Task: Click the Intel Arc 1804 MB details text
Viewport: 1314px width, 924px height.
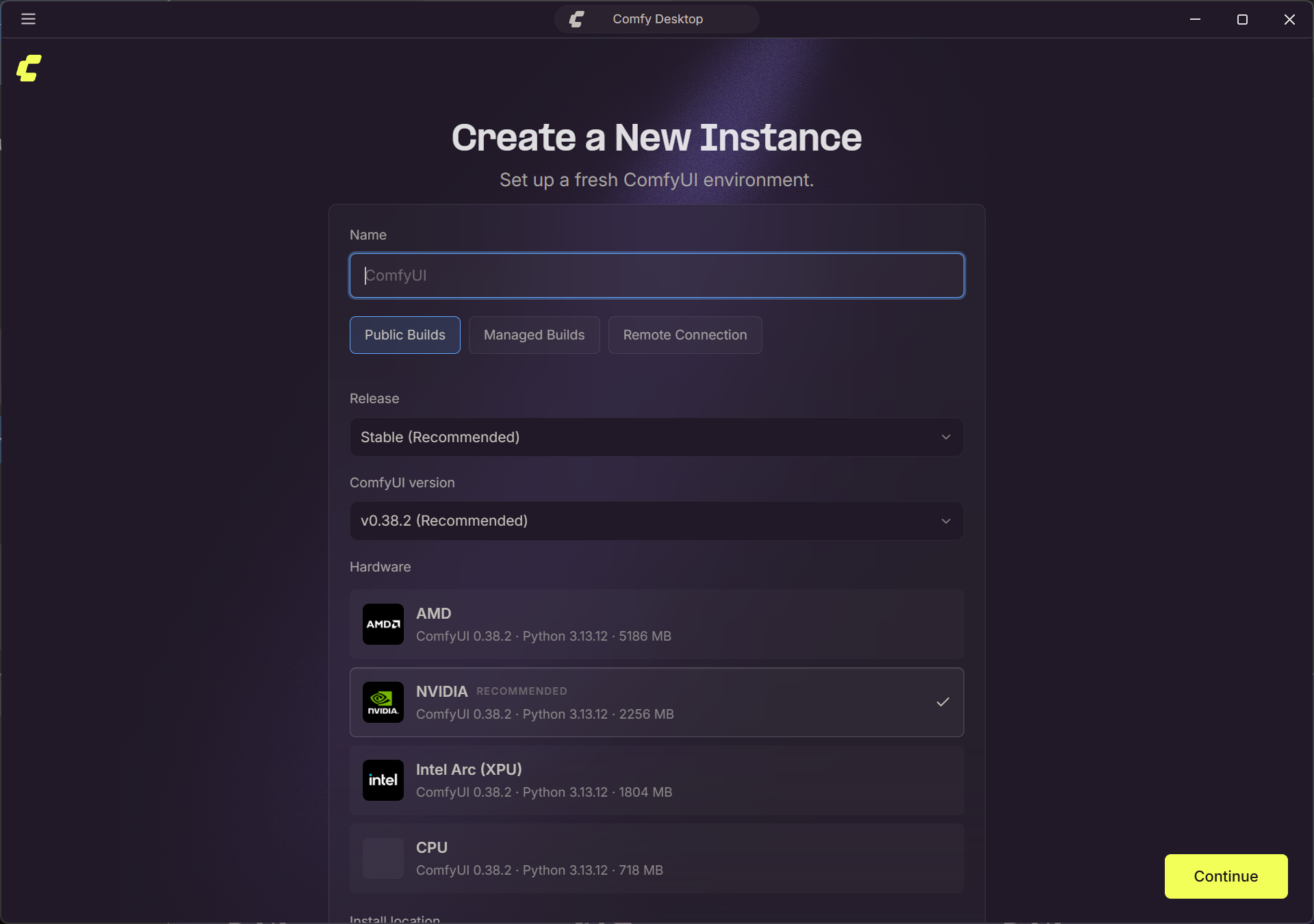Action: pos(544,792)
